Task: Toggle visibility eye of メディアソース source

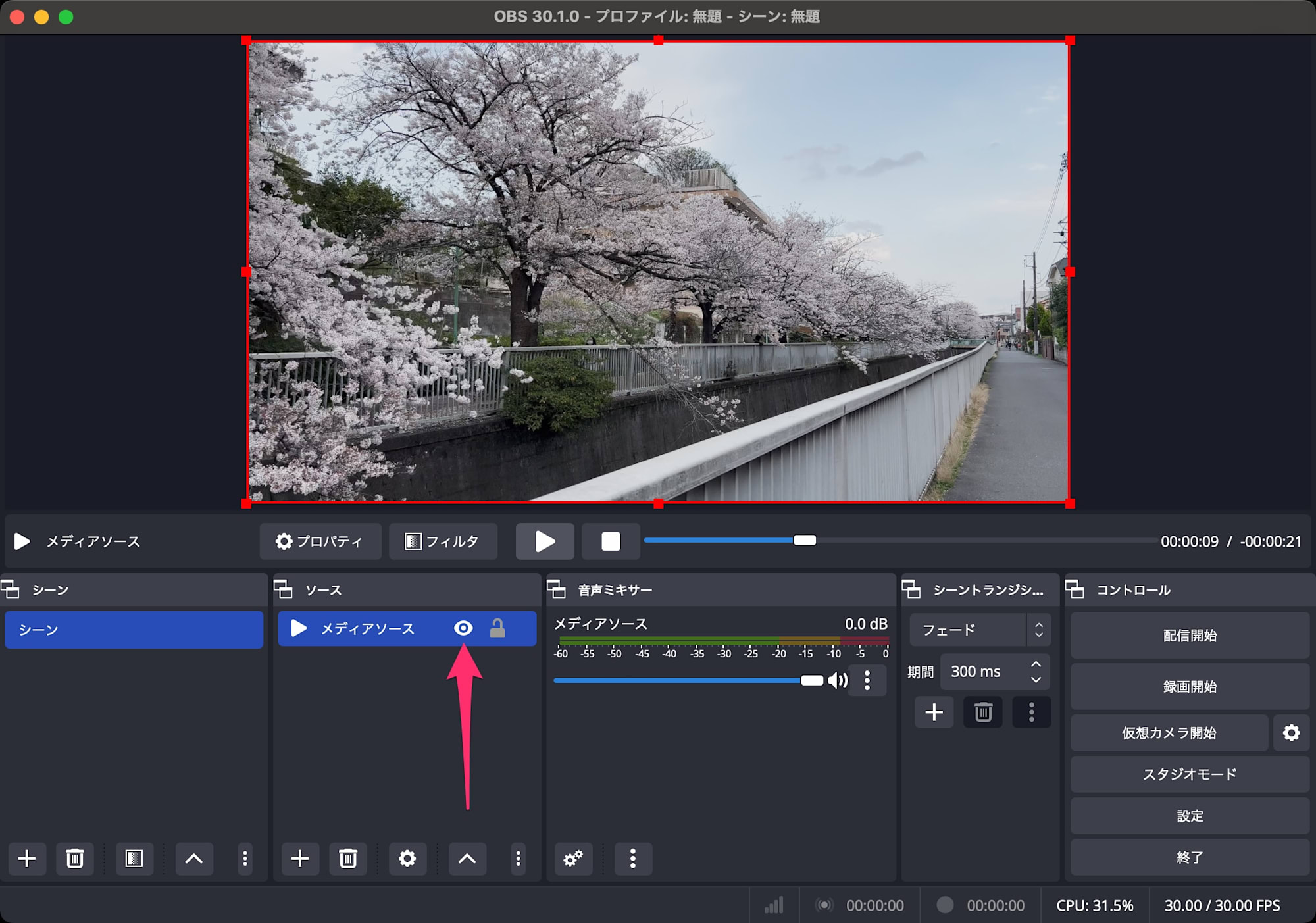Action: click(463, 628)
